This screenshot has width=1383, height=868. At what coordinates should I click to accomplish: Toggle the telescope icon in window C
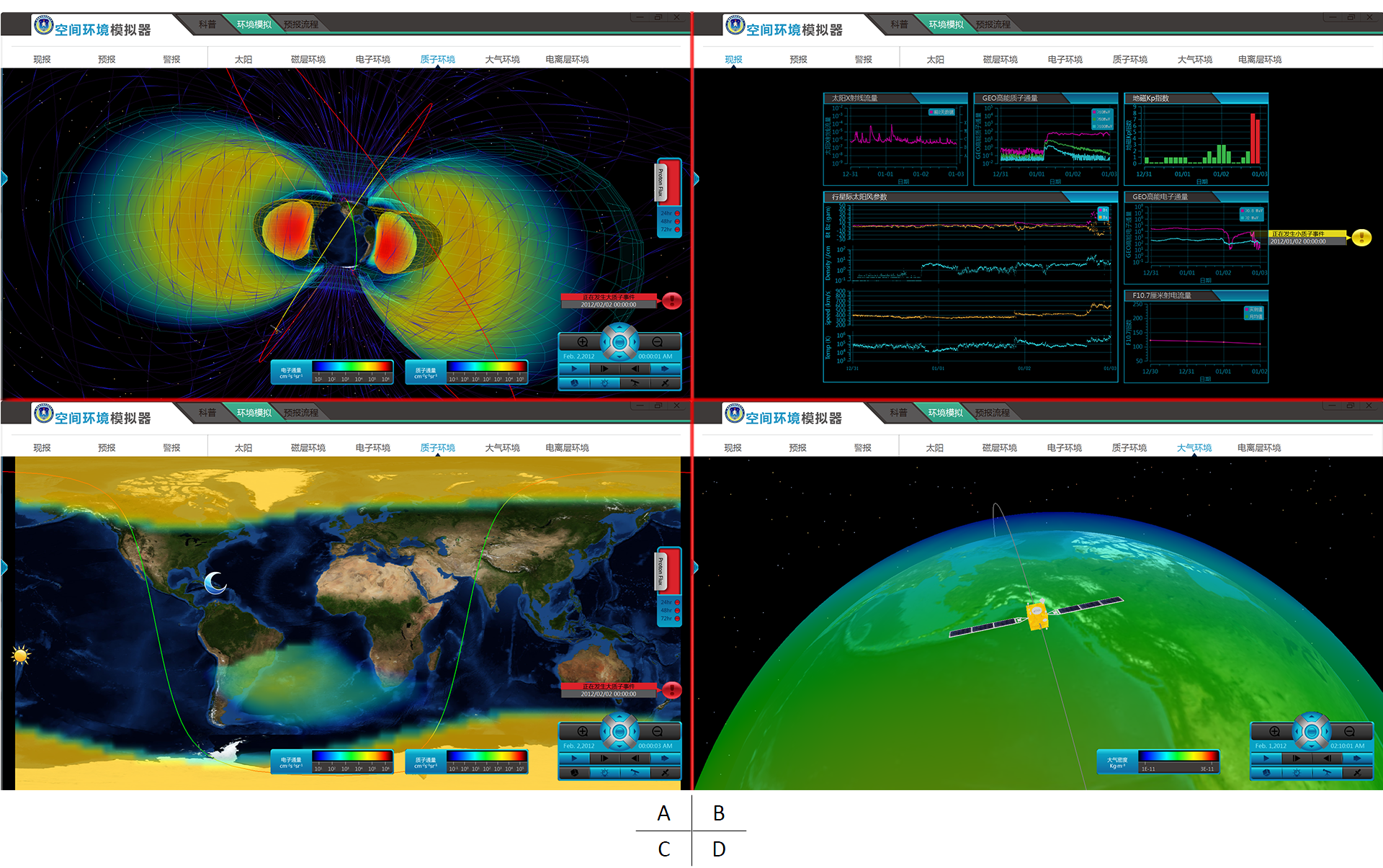pos(635,773)
